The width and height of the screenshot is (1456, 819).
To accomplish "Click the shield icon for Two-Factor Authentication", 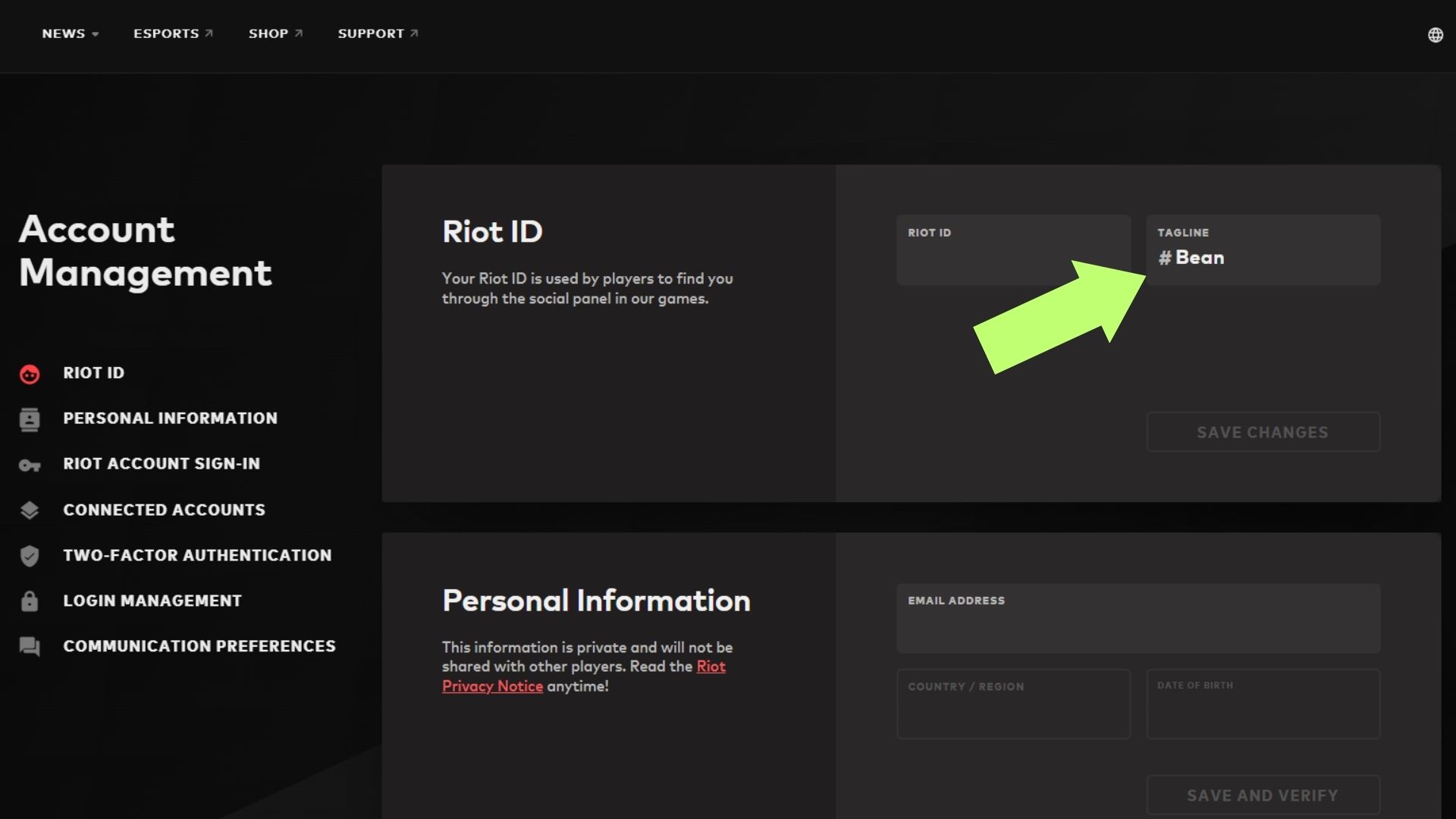I will (30, 556).
